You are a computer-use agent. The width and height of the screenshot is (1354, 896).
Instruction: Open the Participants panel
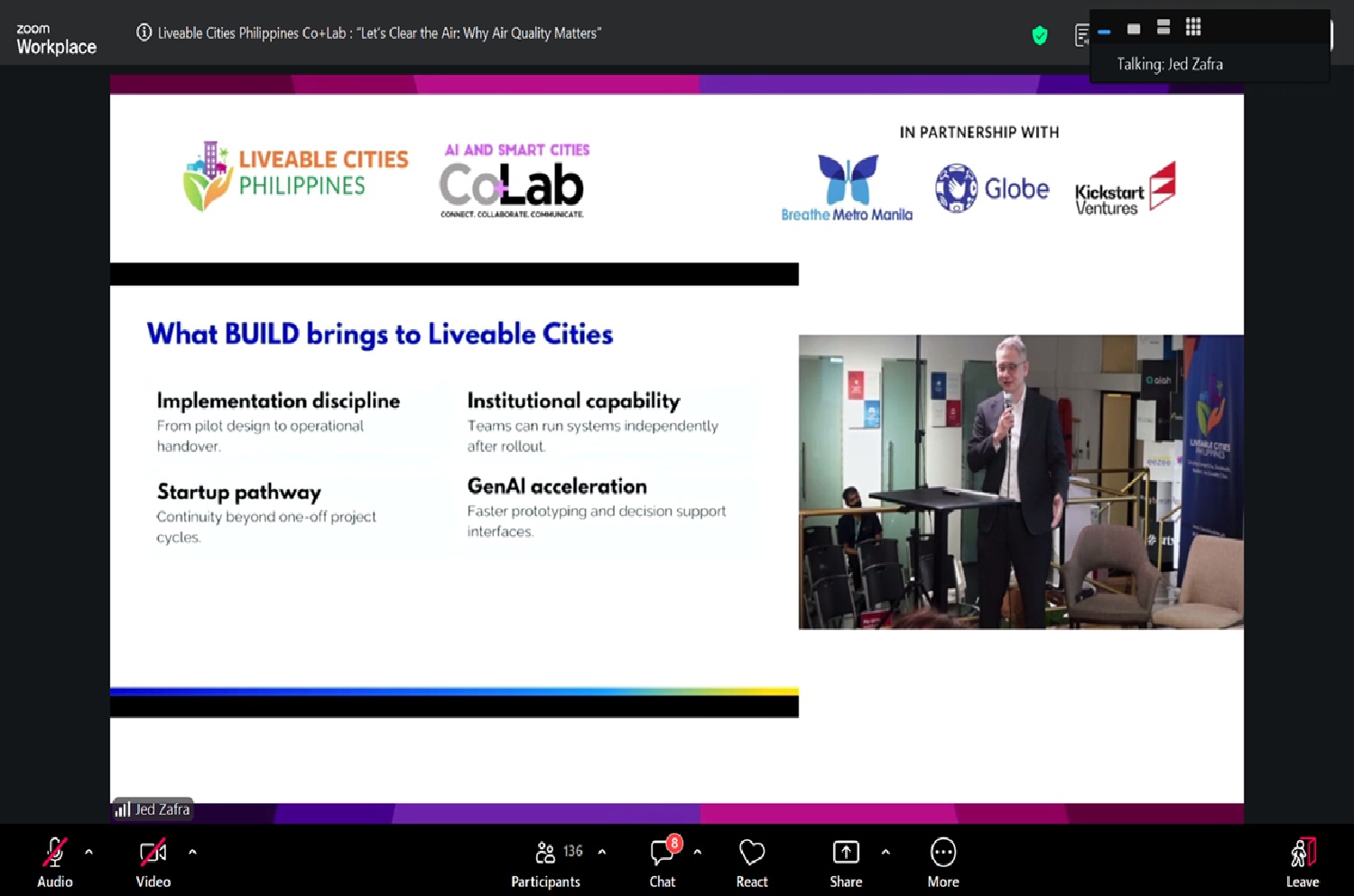[546, 853]
